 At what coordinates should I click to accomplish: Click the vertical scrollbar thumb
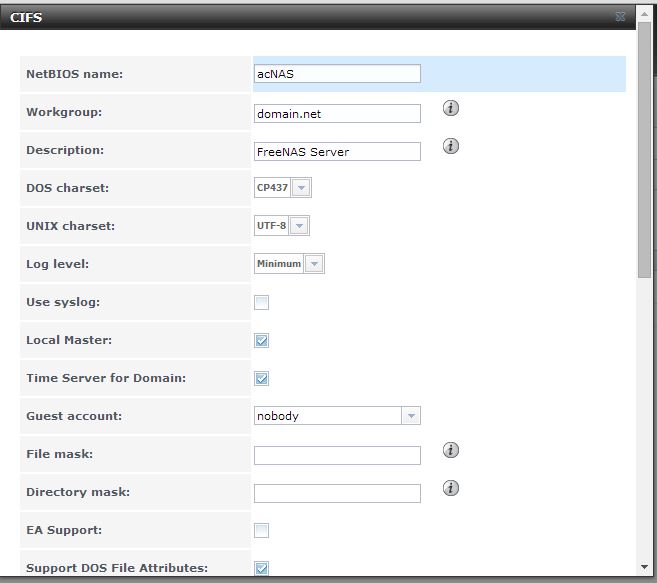coord(644,149)
